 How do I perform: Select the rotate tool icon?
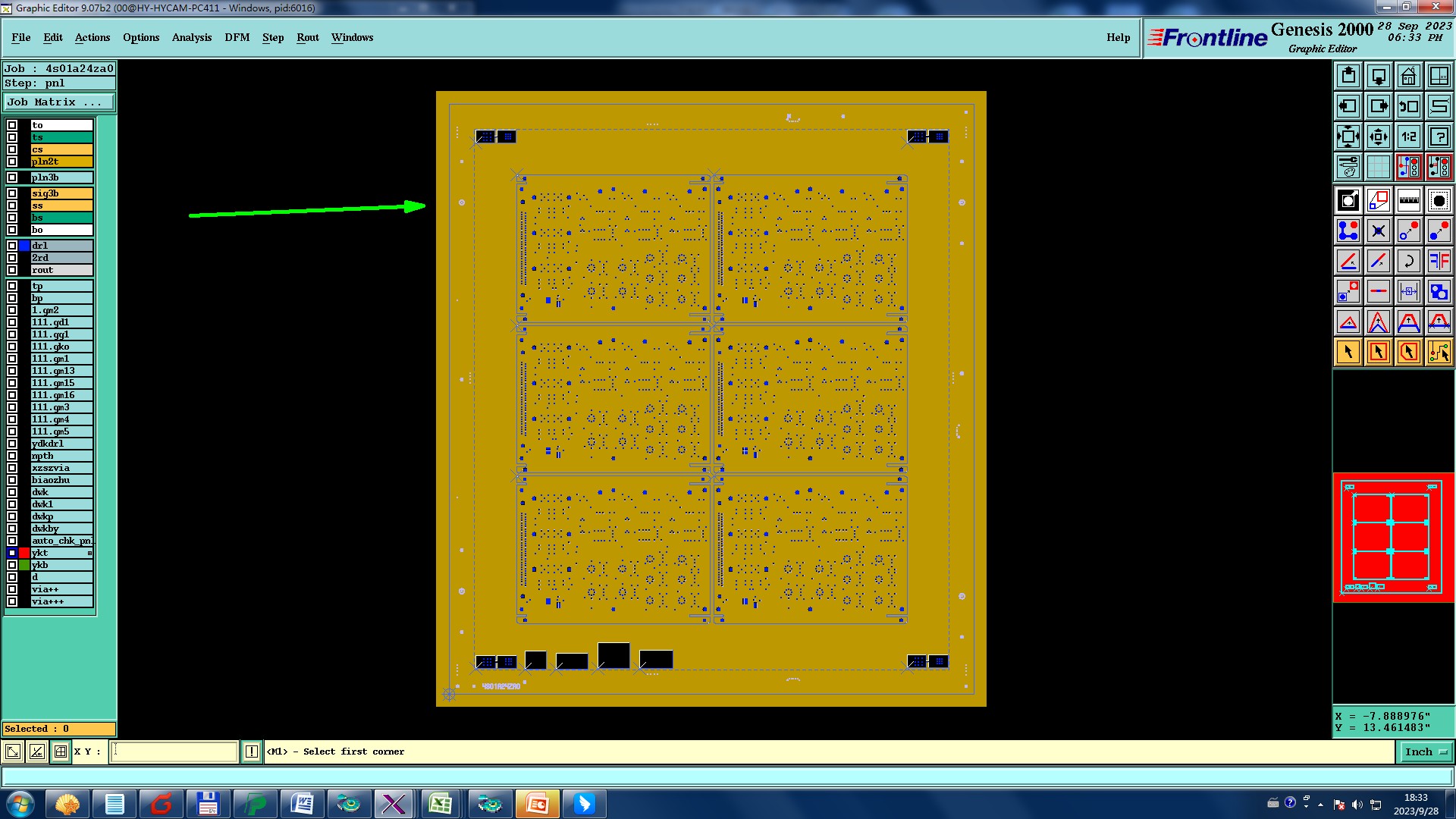pyautogui.click(x=1408, y=261)
